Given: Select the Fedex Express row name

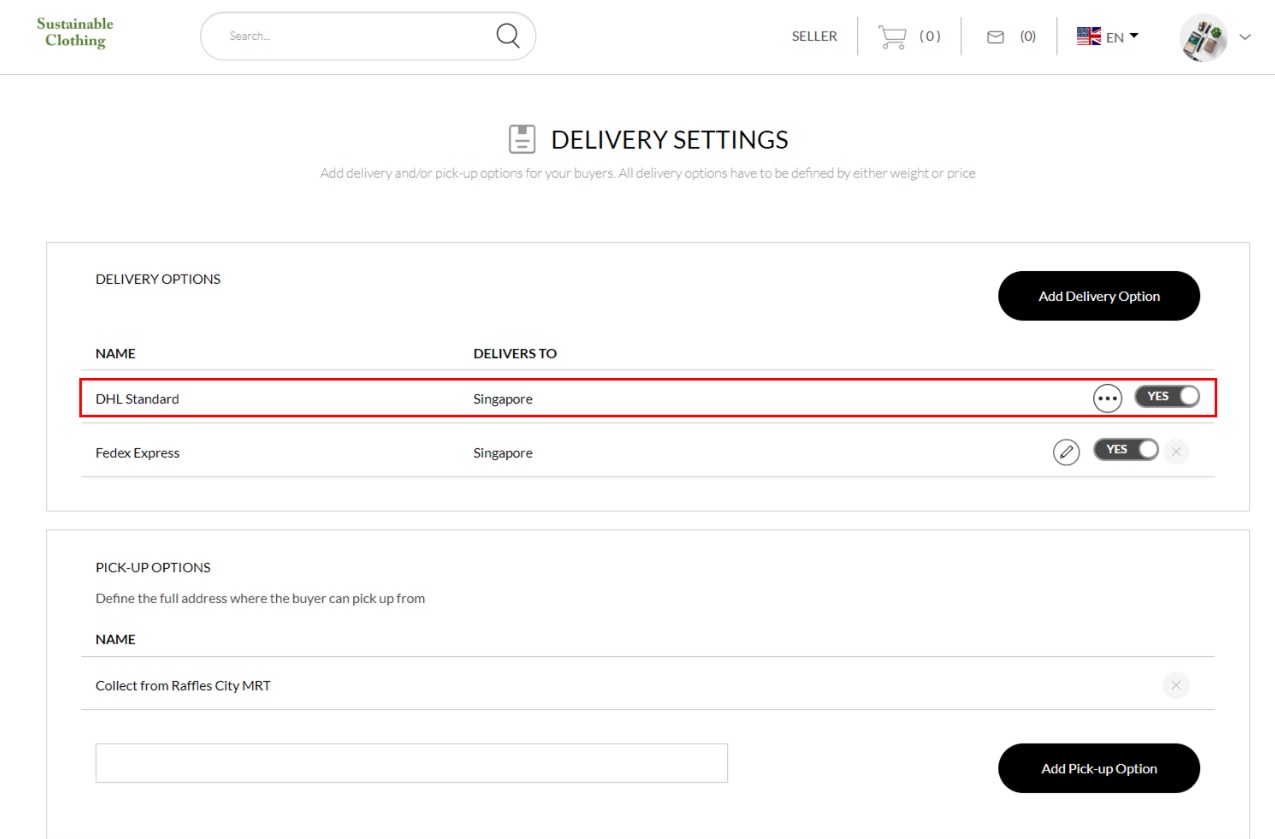Looking at the screenshot, I should [138, 453].
